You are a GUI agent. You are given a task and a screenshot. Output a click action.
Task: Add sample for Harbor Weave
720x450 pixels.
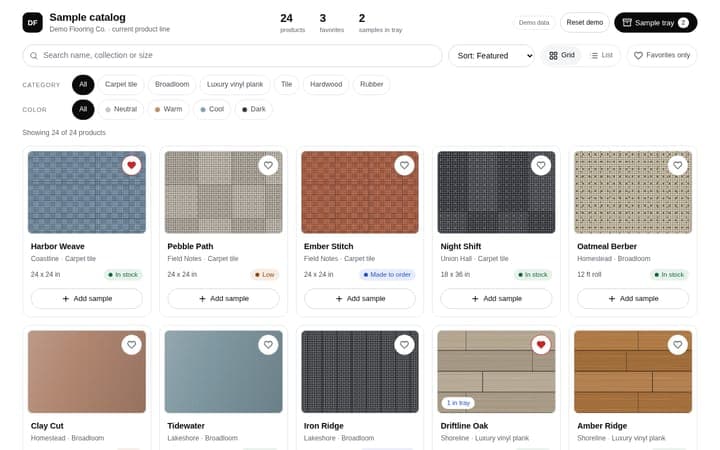[87, 298]
